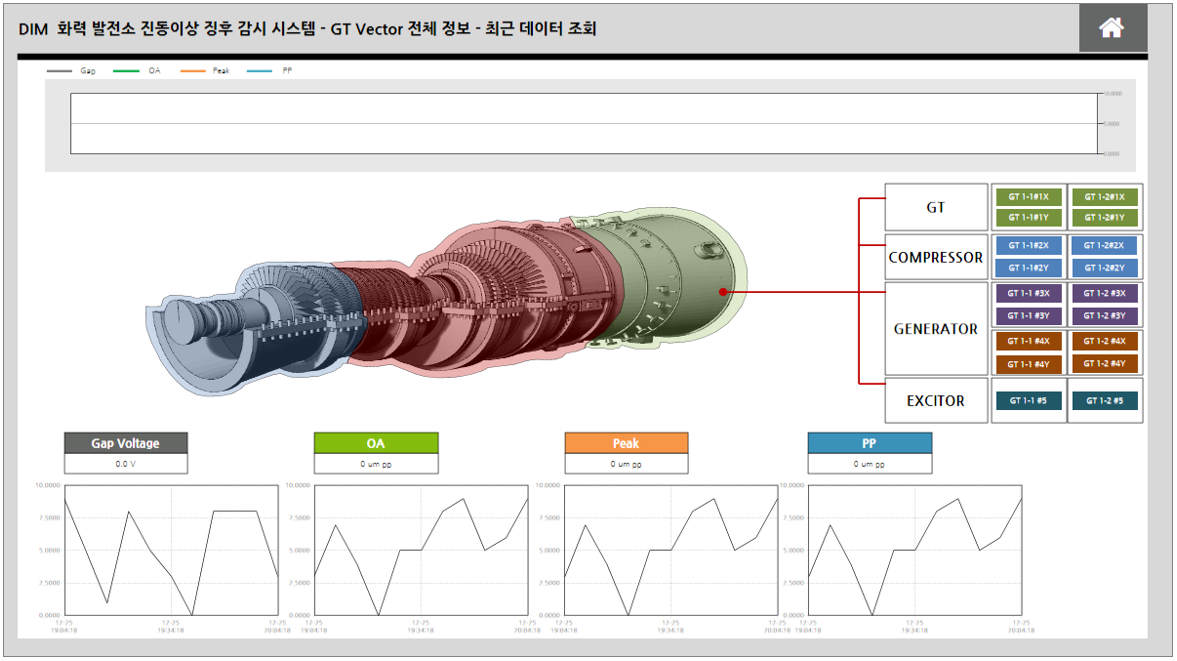Click the Gap legend entry

pos(71,71)
